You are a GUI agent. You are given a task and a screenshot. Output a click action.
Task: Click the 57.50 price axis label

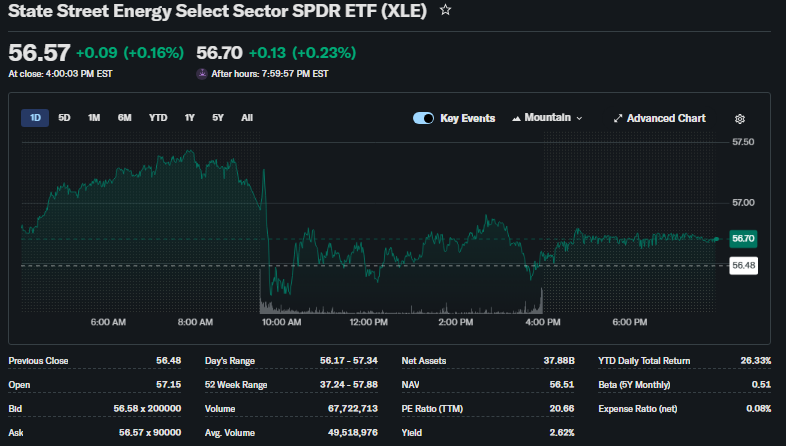743,143
